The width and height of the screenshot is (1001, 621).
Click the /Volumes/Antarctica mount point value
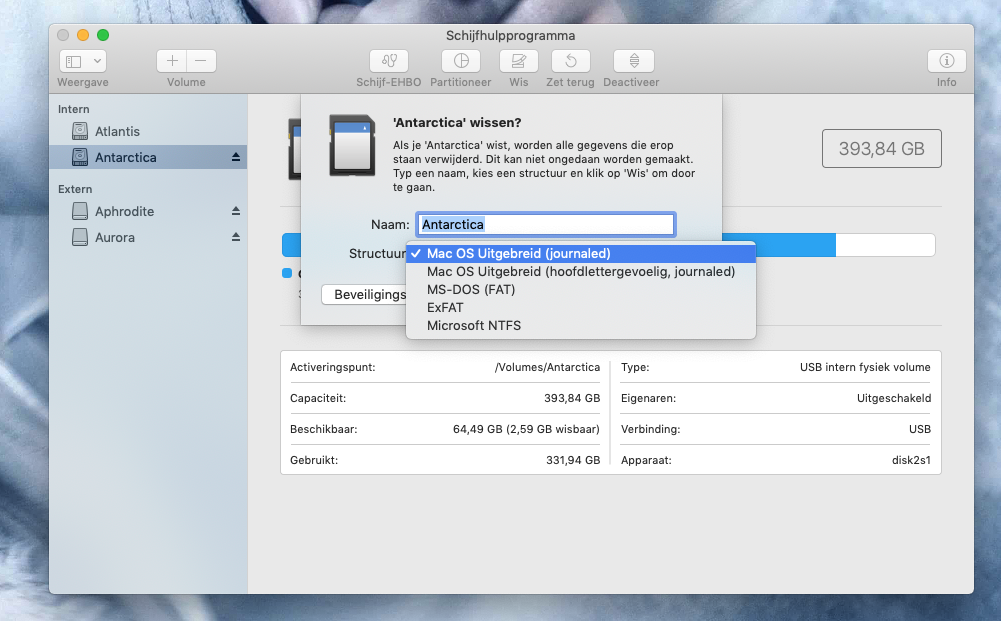coord(547,367)
